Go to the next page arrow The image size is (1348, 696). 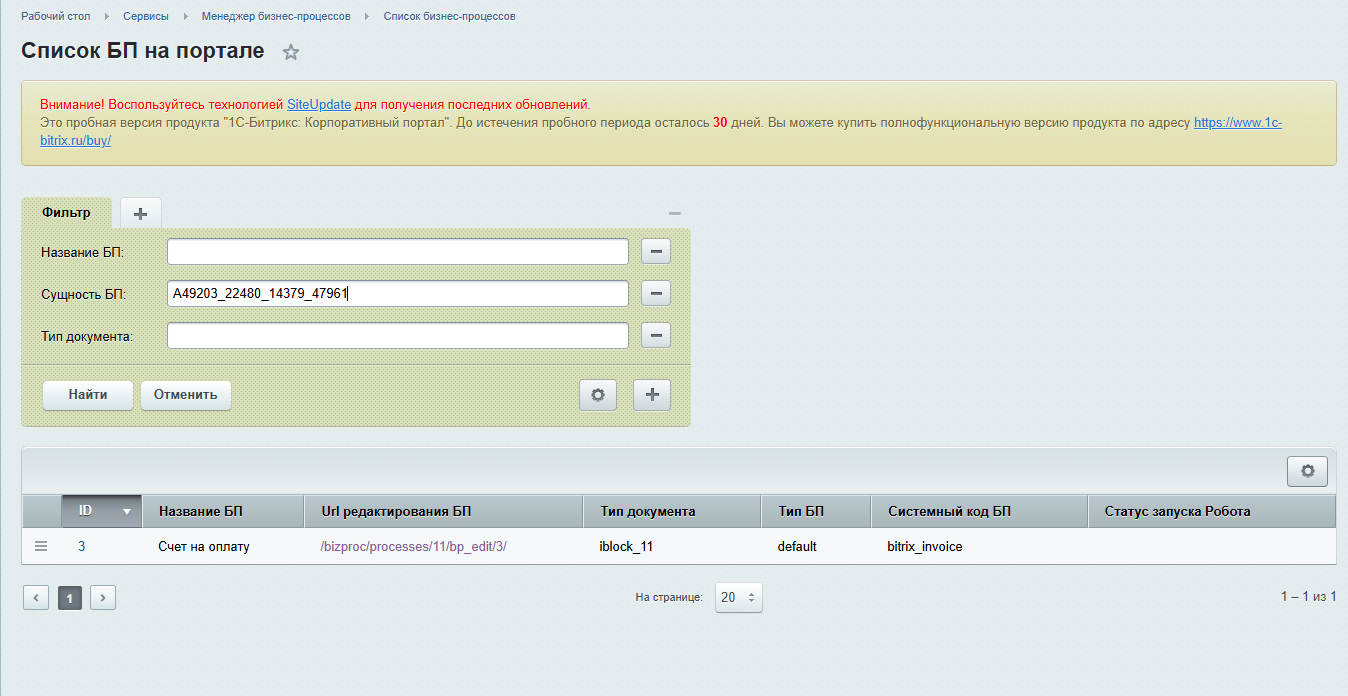click(103, 598)
